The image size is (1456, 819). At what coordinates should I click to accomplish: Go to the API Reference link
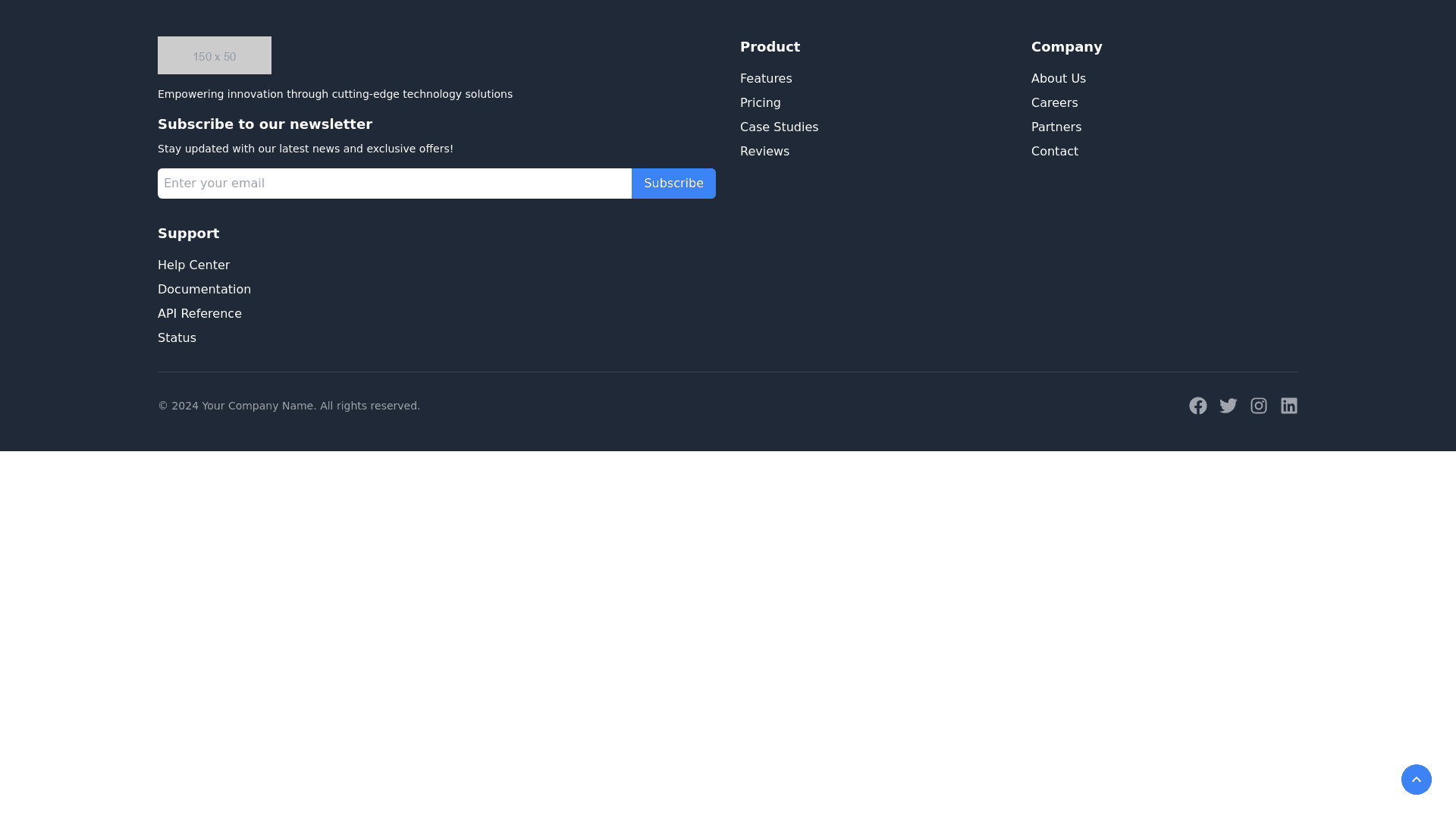coord(199,314)
